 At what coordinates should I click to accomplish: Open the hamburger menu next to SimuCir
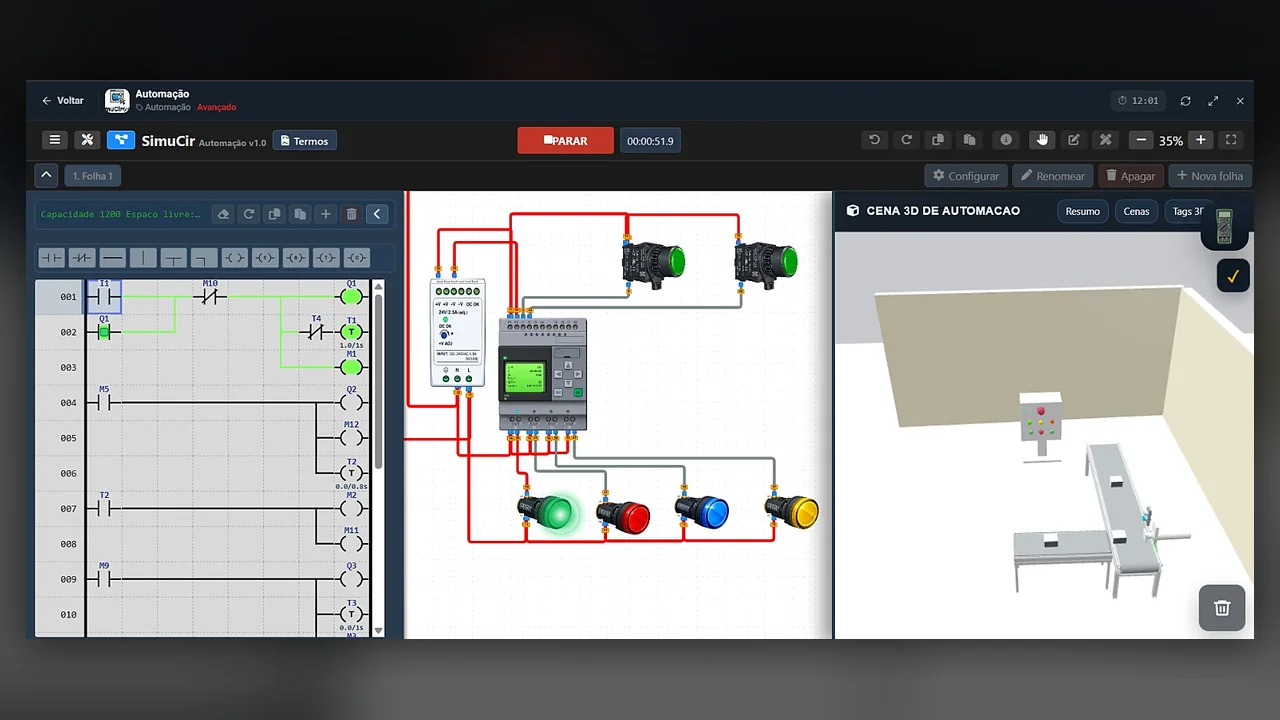(55, 140)
